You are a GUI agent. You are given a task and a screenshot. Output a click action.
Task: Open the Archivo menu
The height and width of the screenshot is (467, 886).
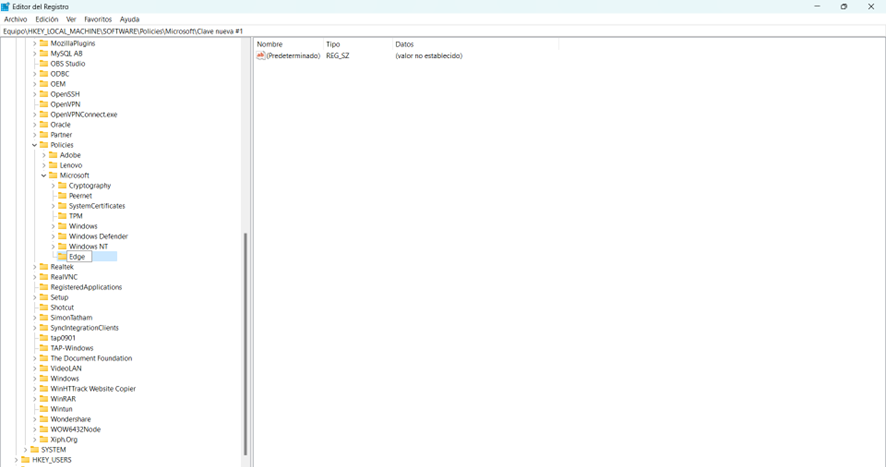15,19
